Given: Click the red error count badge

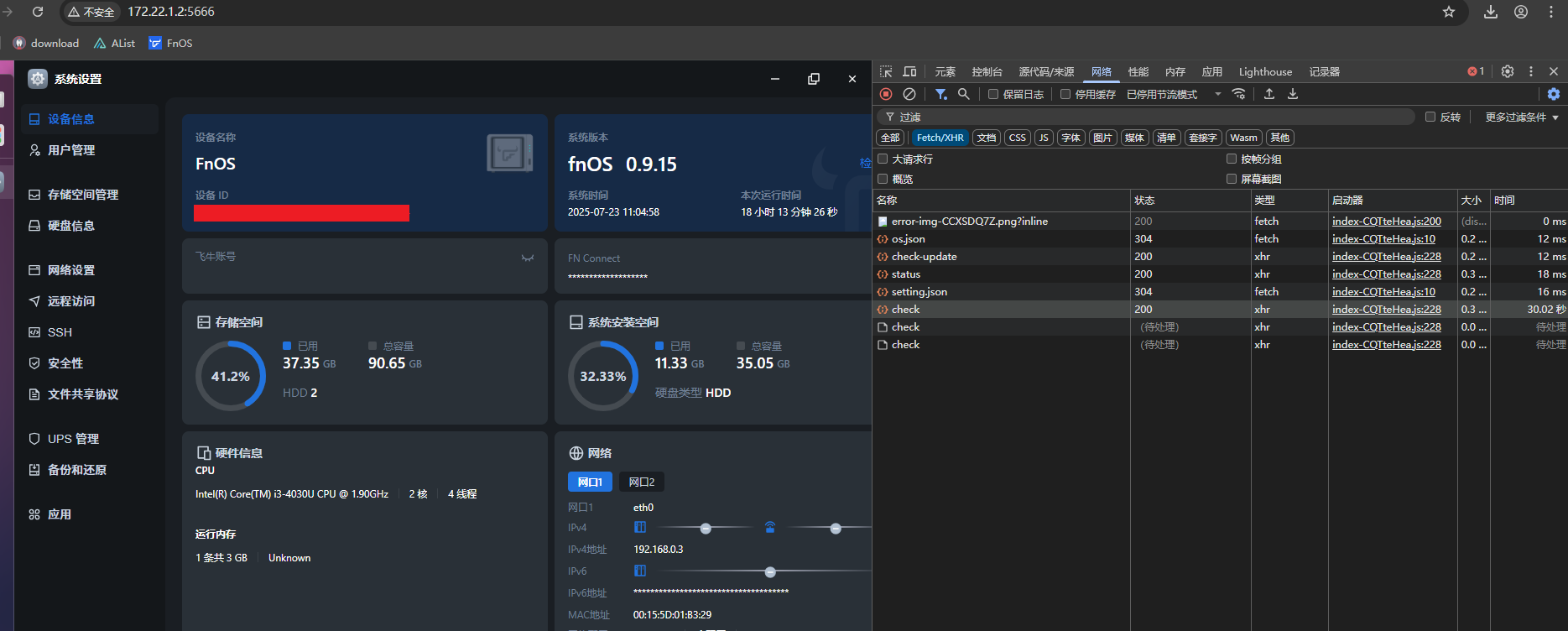Looking at the screenshot, I should (x=1476, y=71).
